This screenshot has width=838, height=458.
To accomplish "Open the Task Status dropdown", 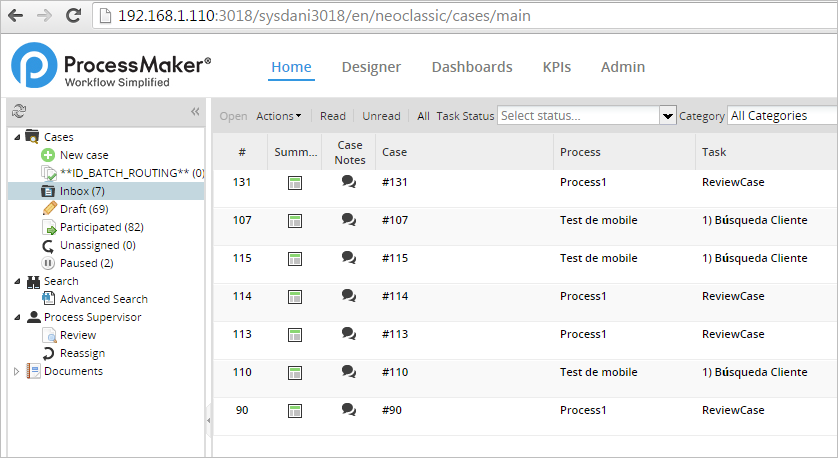I will [668, 116].
